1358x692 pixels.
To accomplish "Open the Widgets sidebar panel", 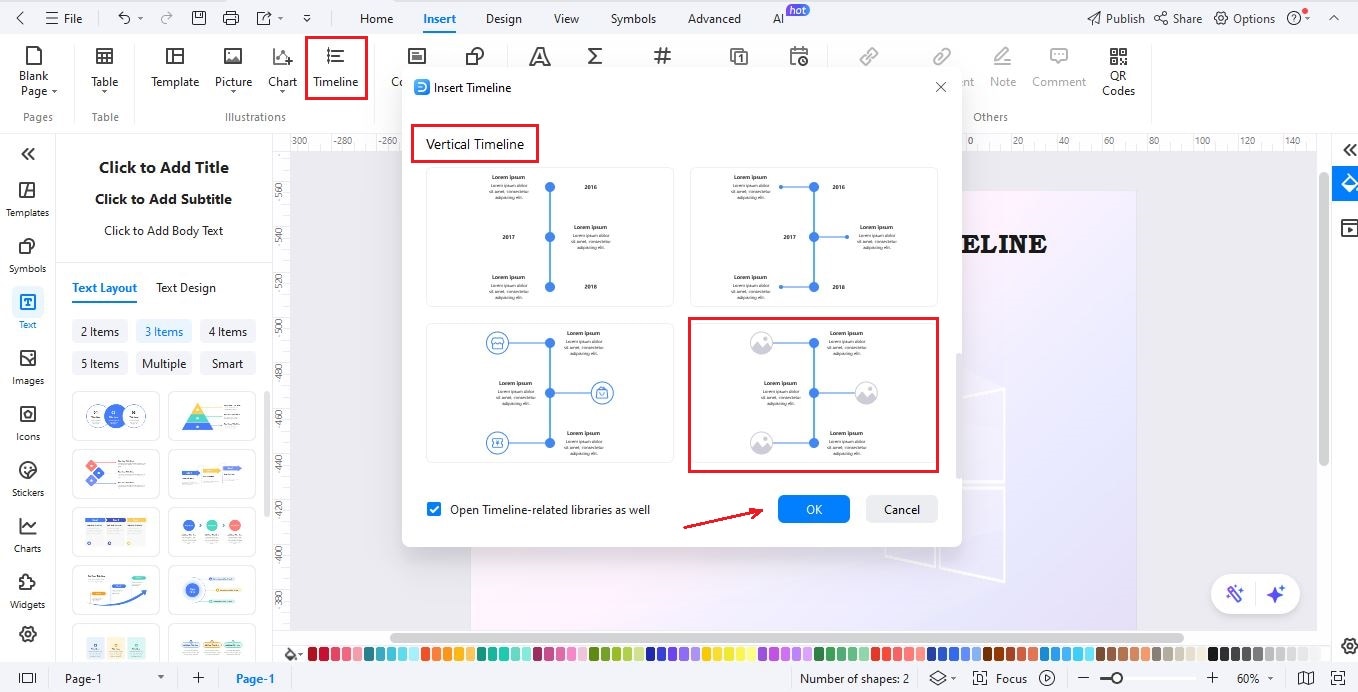I will (x=27, y=591).
